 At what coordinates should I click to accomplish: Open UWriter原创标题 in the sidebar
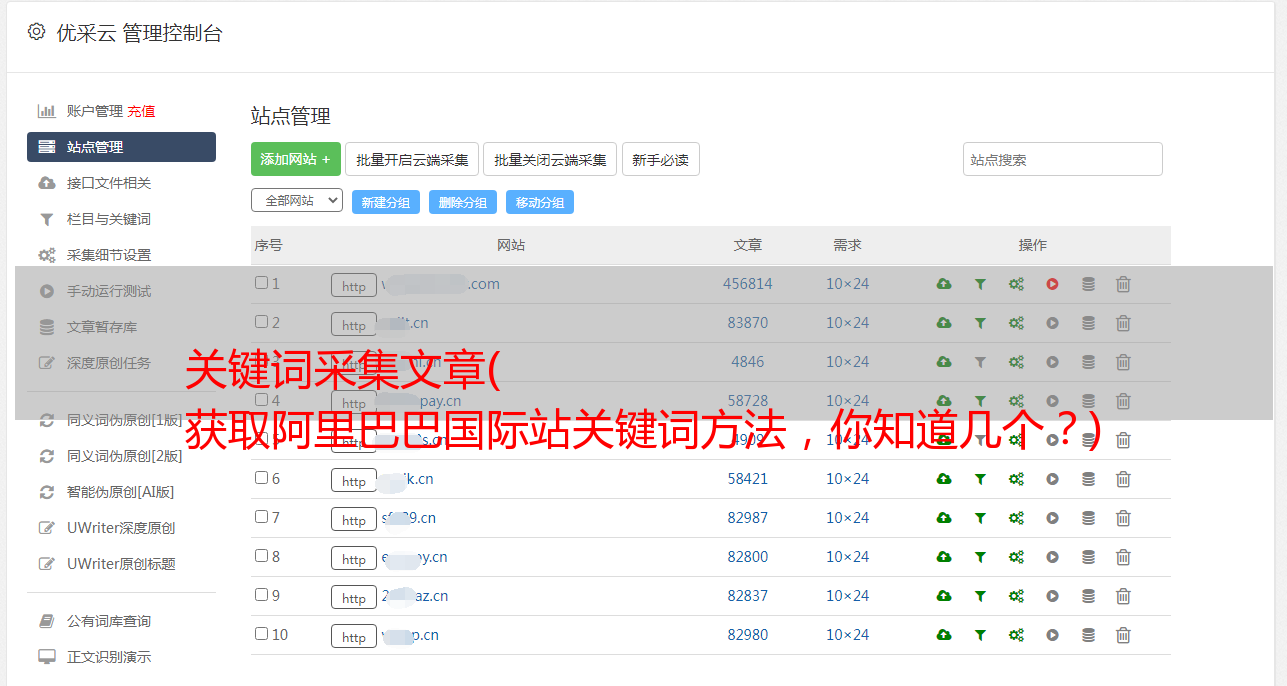click(x=121, y=564)
